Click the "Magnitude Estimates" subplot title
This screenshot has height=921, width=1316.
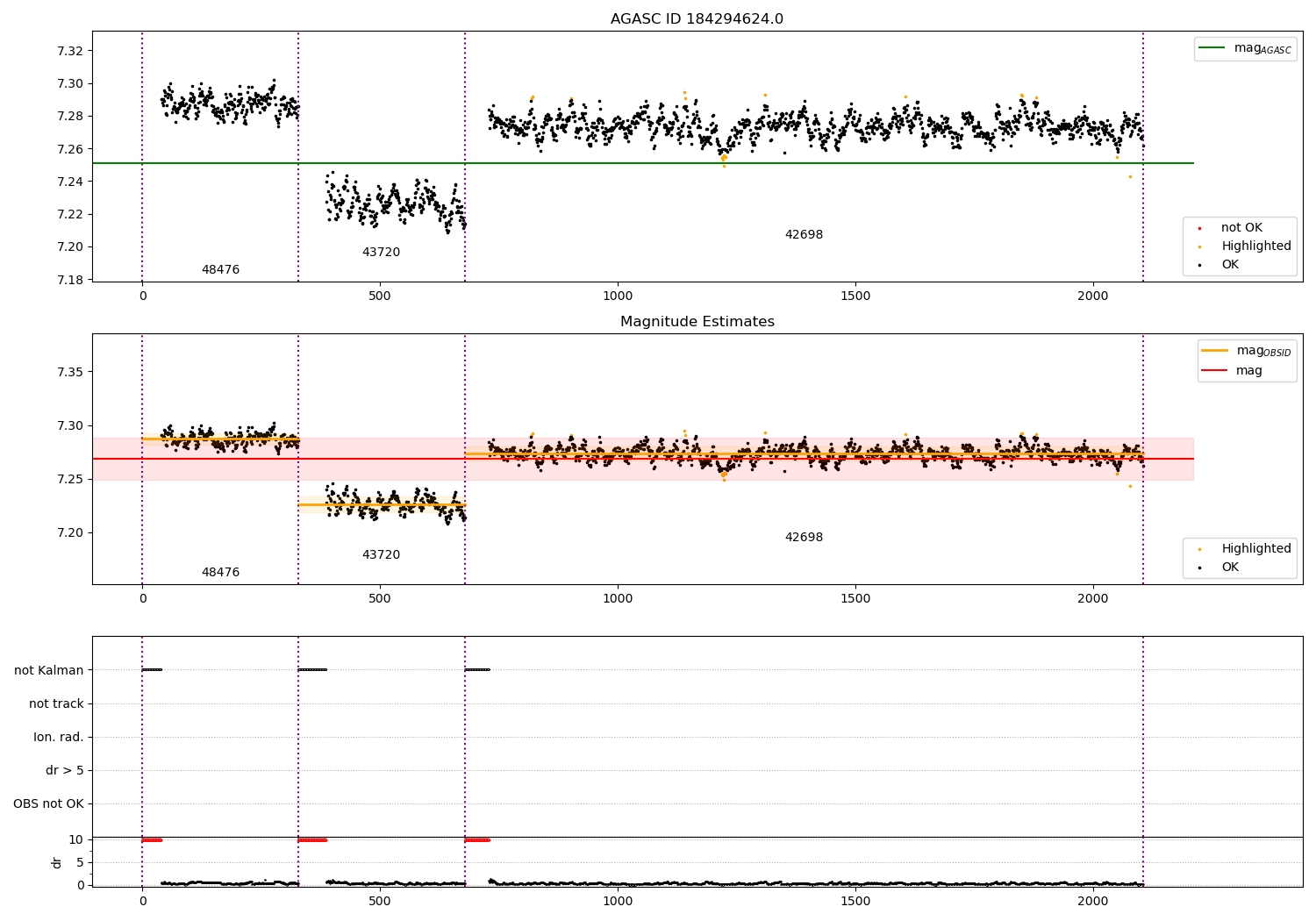697,322
